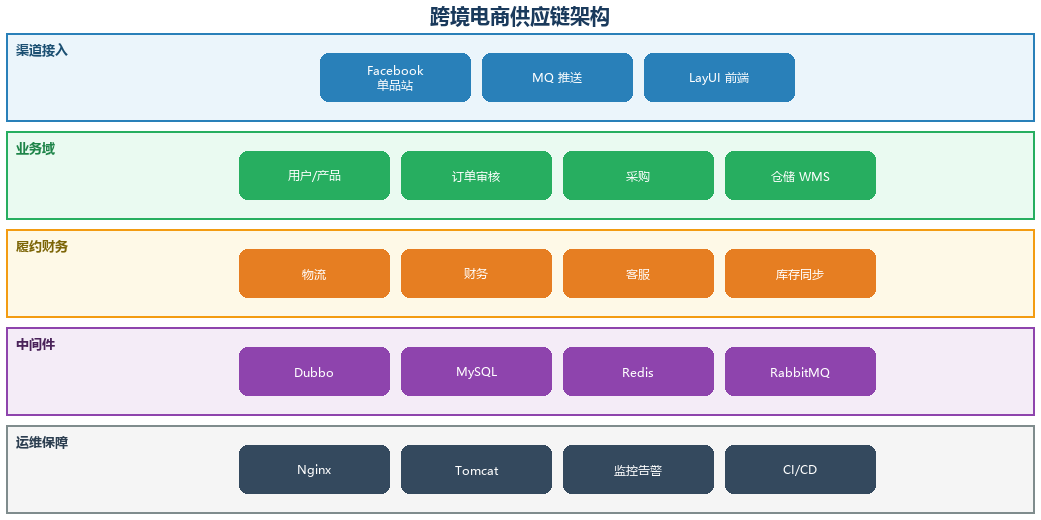
Task: Click the 采购 module
Action: tap(638, 175)
